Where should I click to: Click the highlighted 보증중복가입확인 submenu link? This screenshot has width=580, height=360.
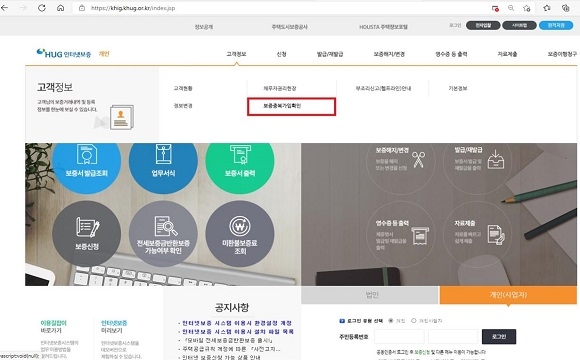coord(282,106)
